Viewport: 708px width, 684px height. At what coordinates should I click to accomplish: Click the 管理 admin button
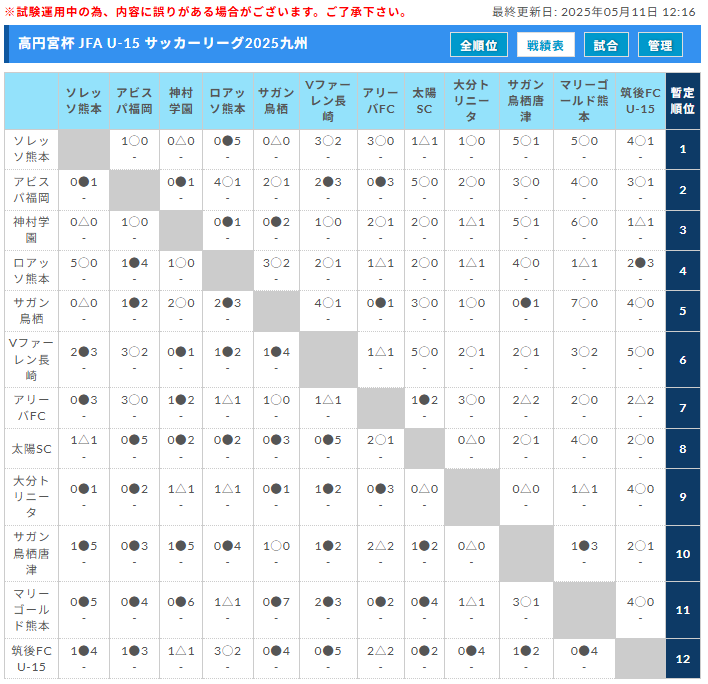click(x=660, y=45)
